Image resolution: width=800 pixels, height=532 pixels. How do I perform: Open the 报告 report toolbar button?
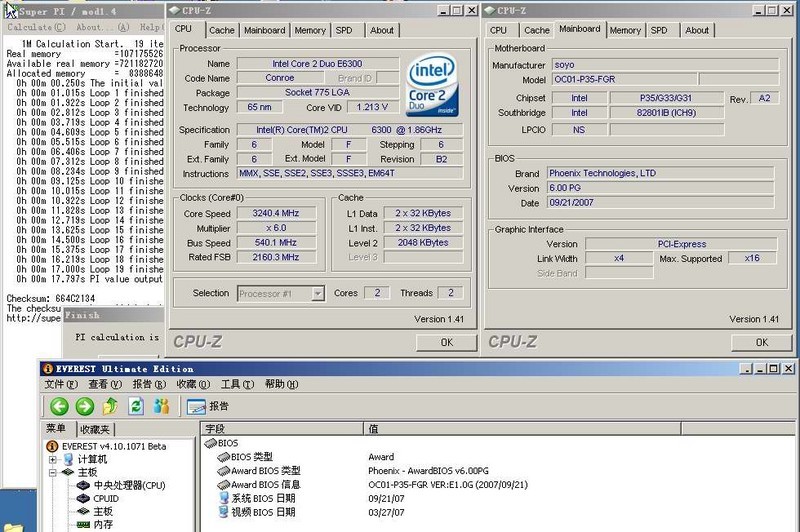click(207, 407)
